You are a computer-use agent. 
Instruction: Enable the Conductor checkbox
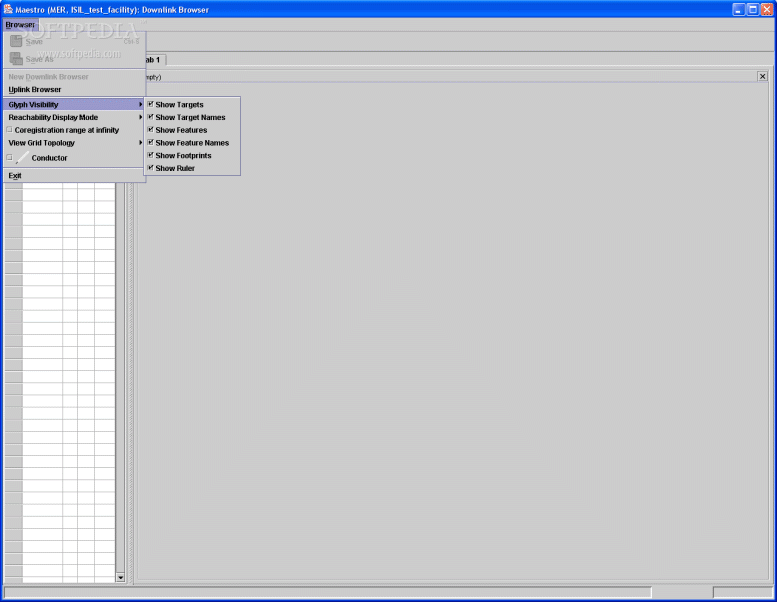9,158
